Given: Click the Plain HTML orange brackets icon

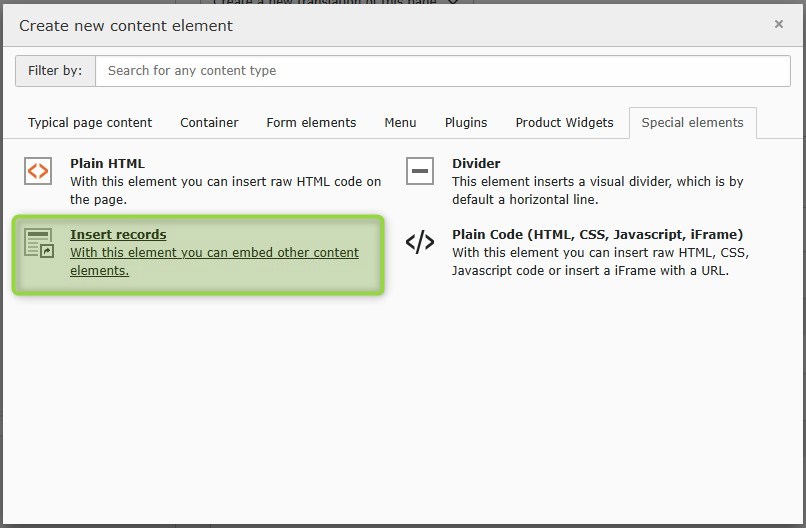Looking at the screenshot, I should pyautogui.click(x=38, y=171).
